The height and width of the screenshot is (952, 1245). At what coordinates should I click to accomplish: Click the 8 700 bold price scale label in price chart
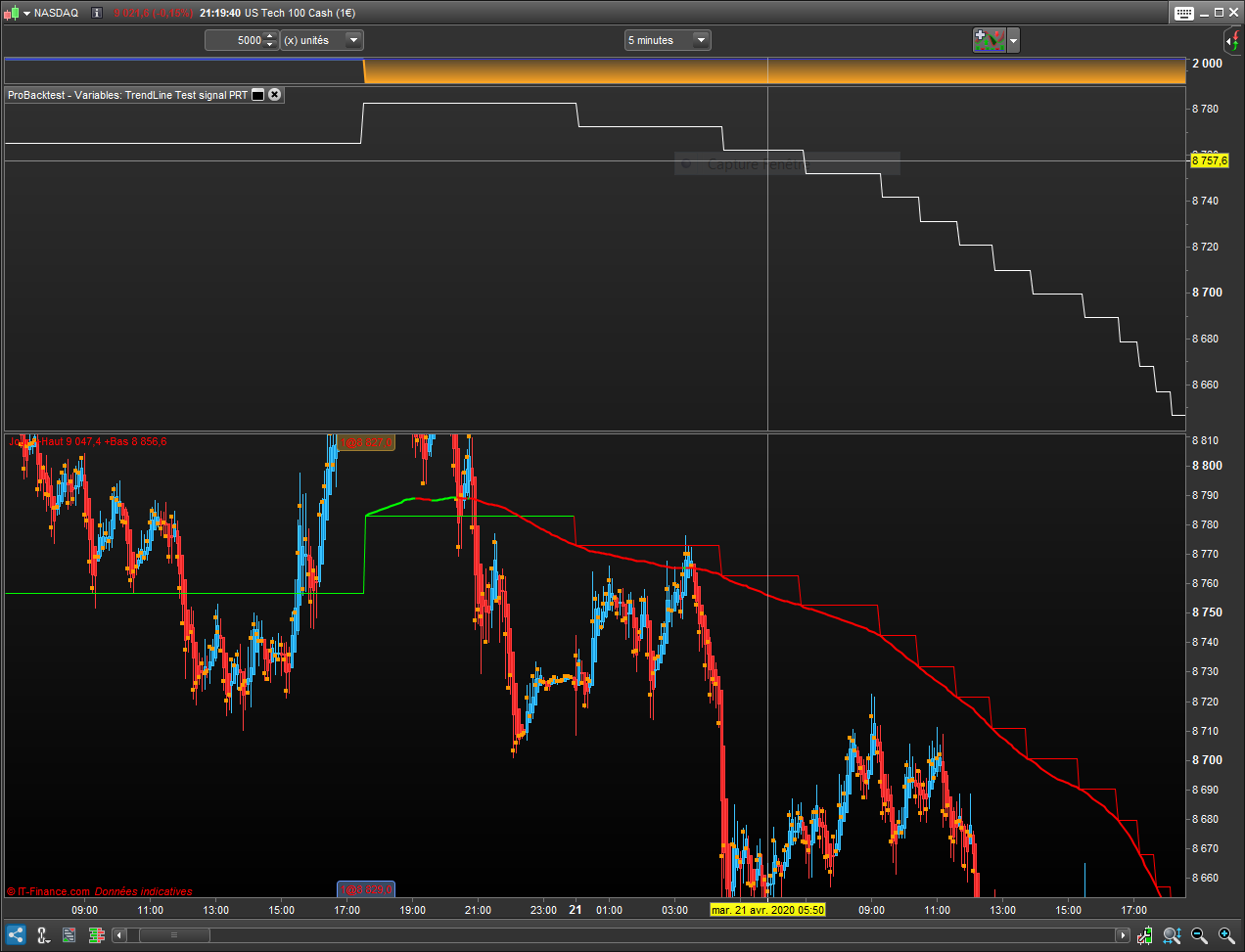[x=1208, y=760]
